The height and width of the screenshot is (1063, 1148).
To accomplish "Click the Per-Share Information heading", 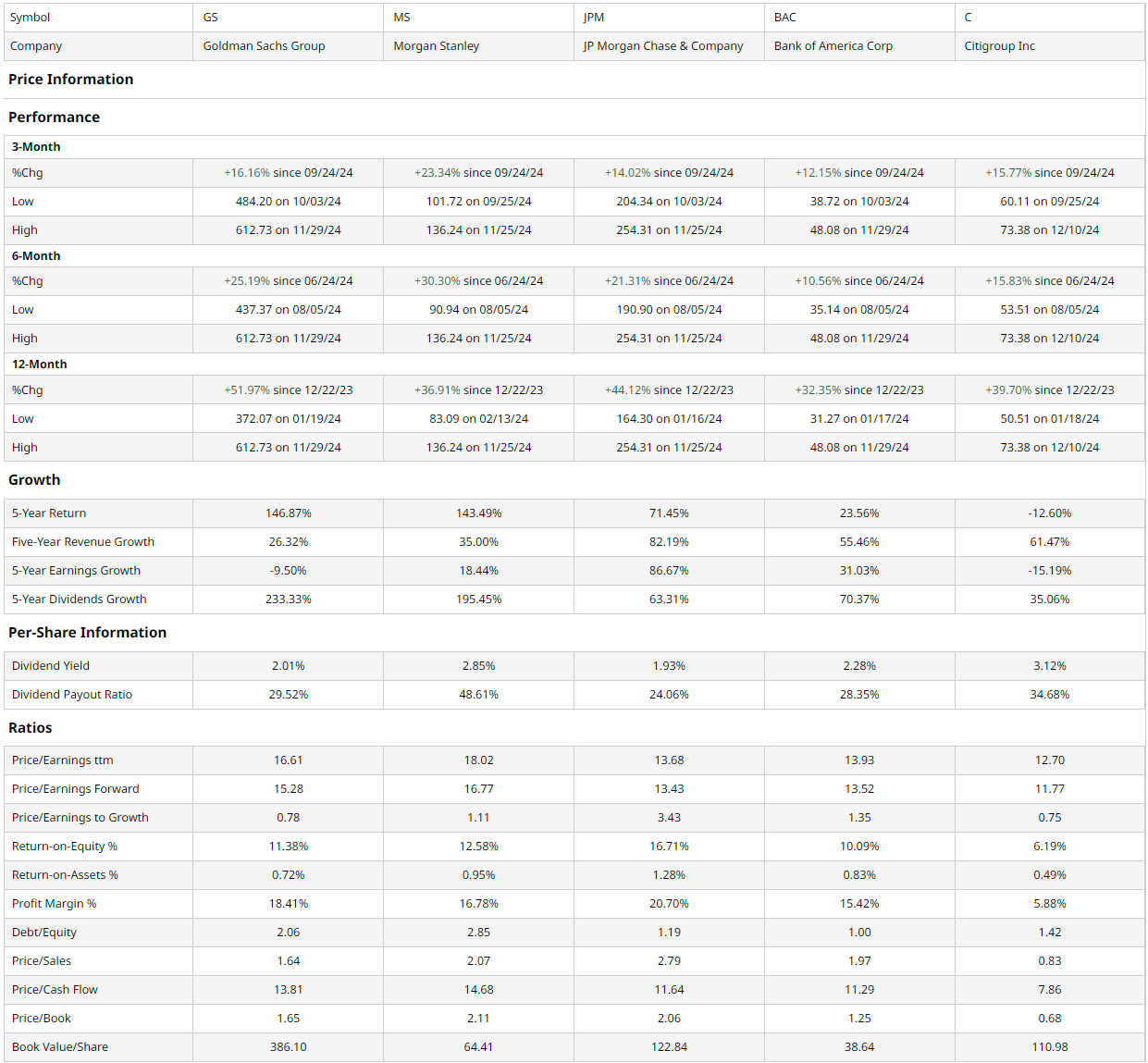I will (88, 633).
